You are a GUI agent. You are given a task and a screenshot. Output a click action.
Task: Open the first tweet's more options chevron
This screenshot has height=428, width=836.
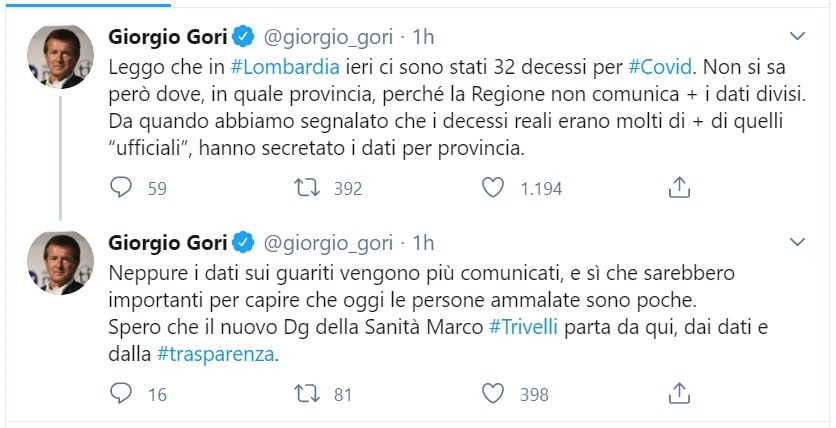797,36
